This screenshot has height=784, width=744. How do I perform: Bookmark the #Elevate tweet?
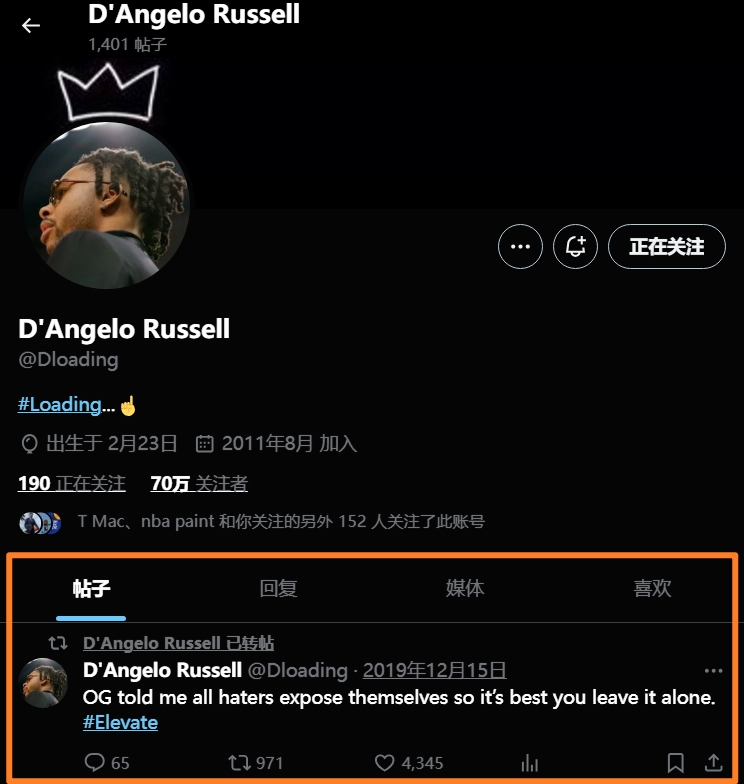[x=676, y=763]
